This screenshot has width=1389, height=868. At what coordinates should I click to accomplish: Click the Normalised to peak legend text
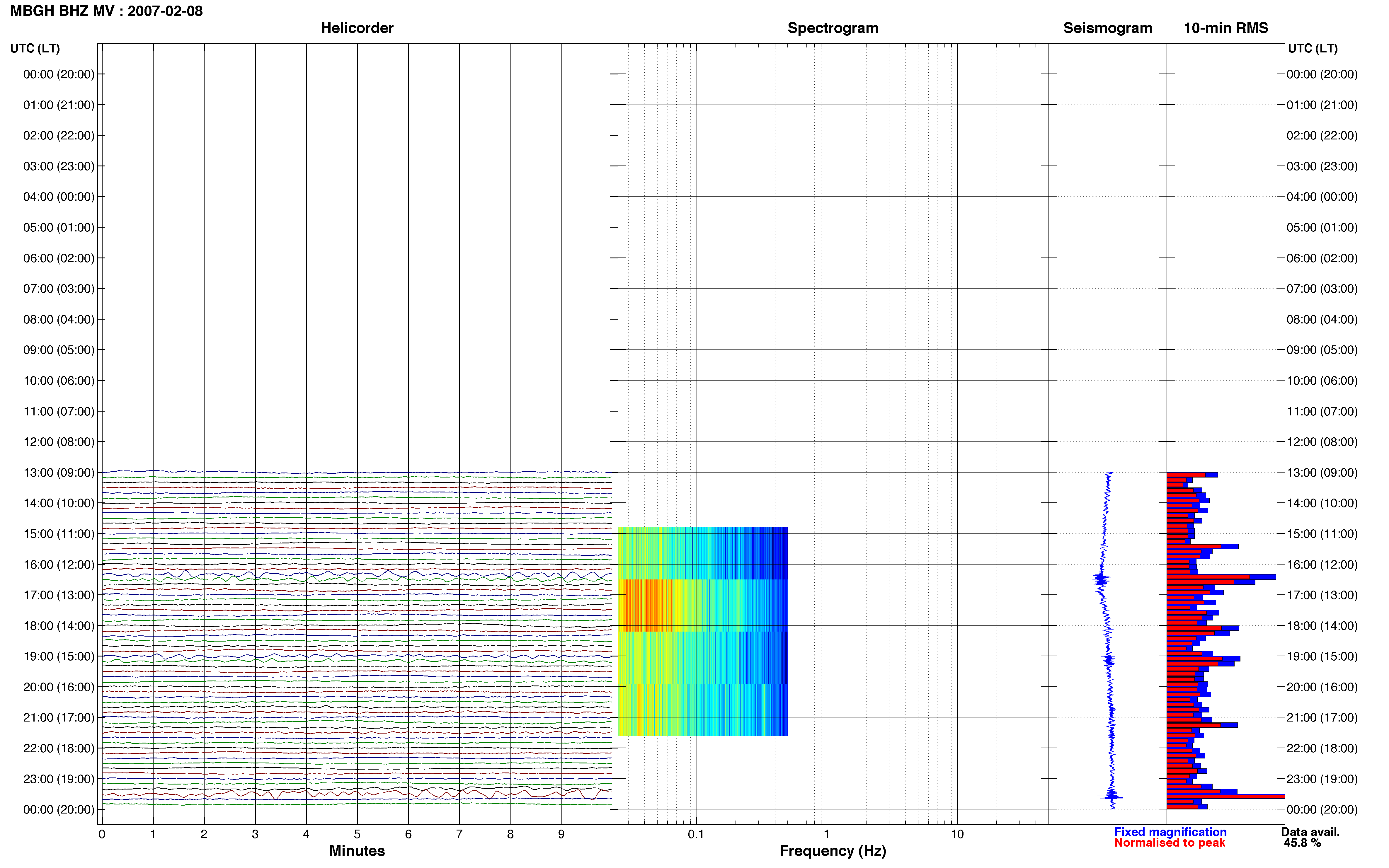[1170, 843]
